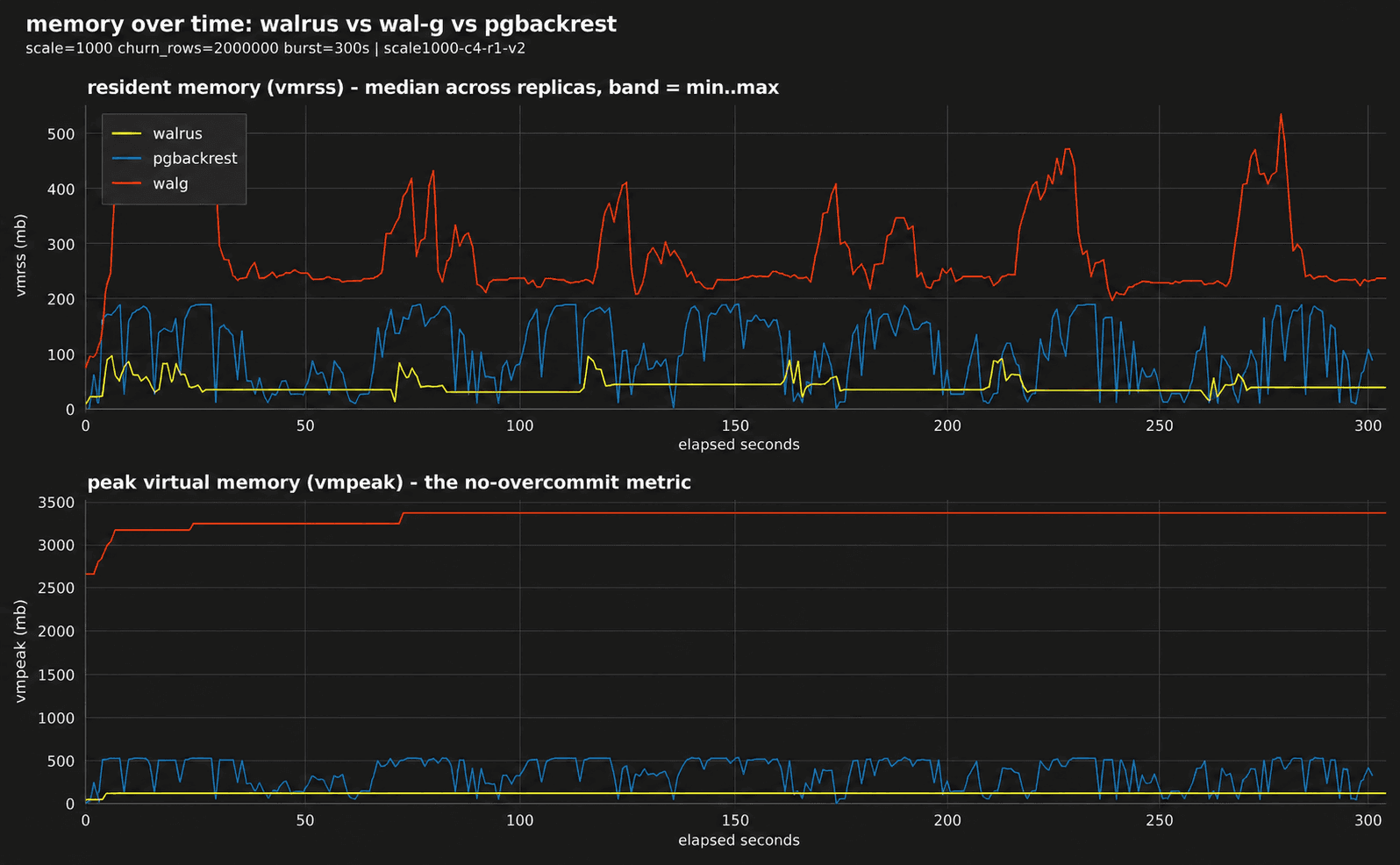Click the 100 y-axis tick of the vmrss chart
1400x865 pixels.
tap(61, 355)
